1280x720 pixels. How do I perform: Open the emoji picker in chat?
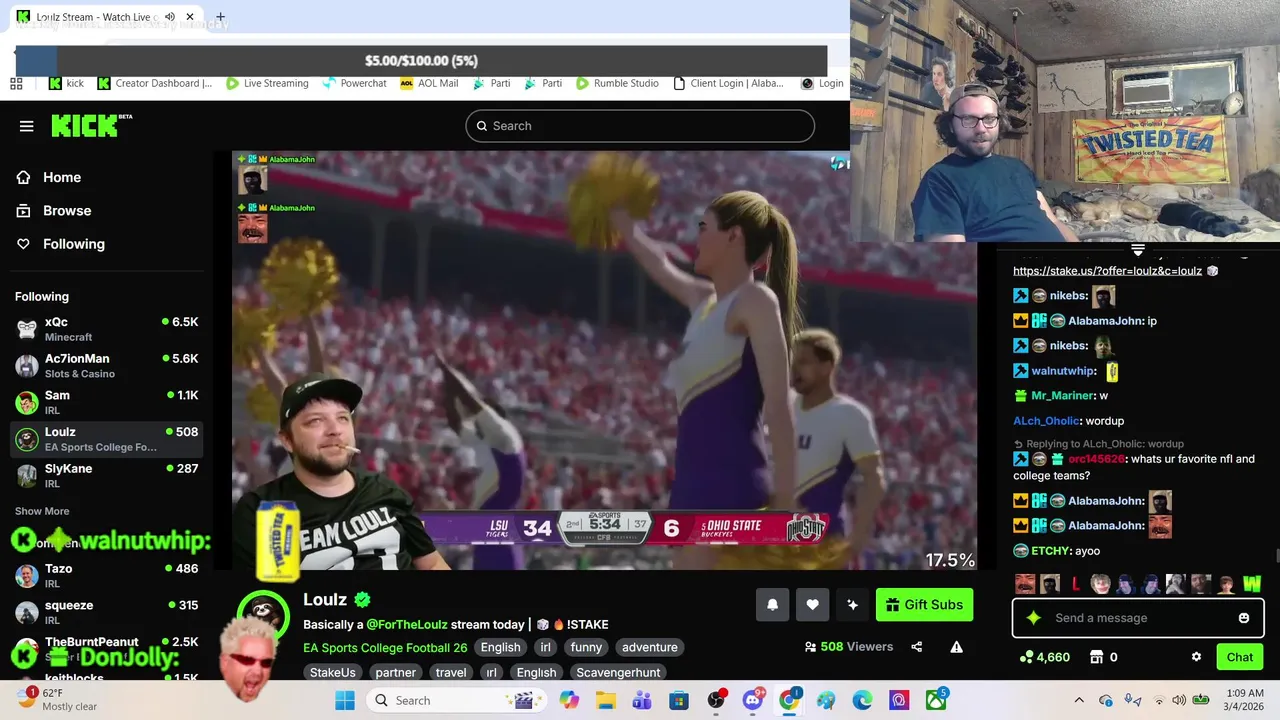pos(1244,618)
